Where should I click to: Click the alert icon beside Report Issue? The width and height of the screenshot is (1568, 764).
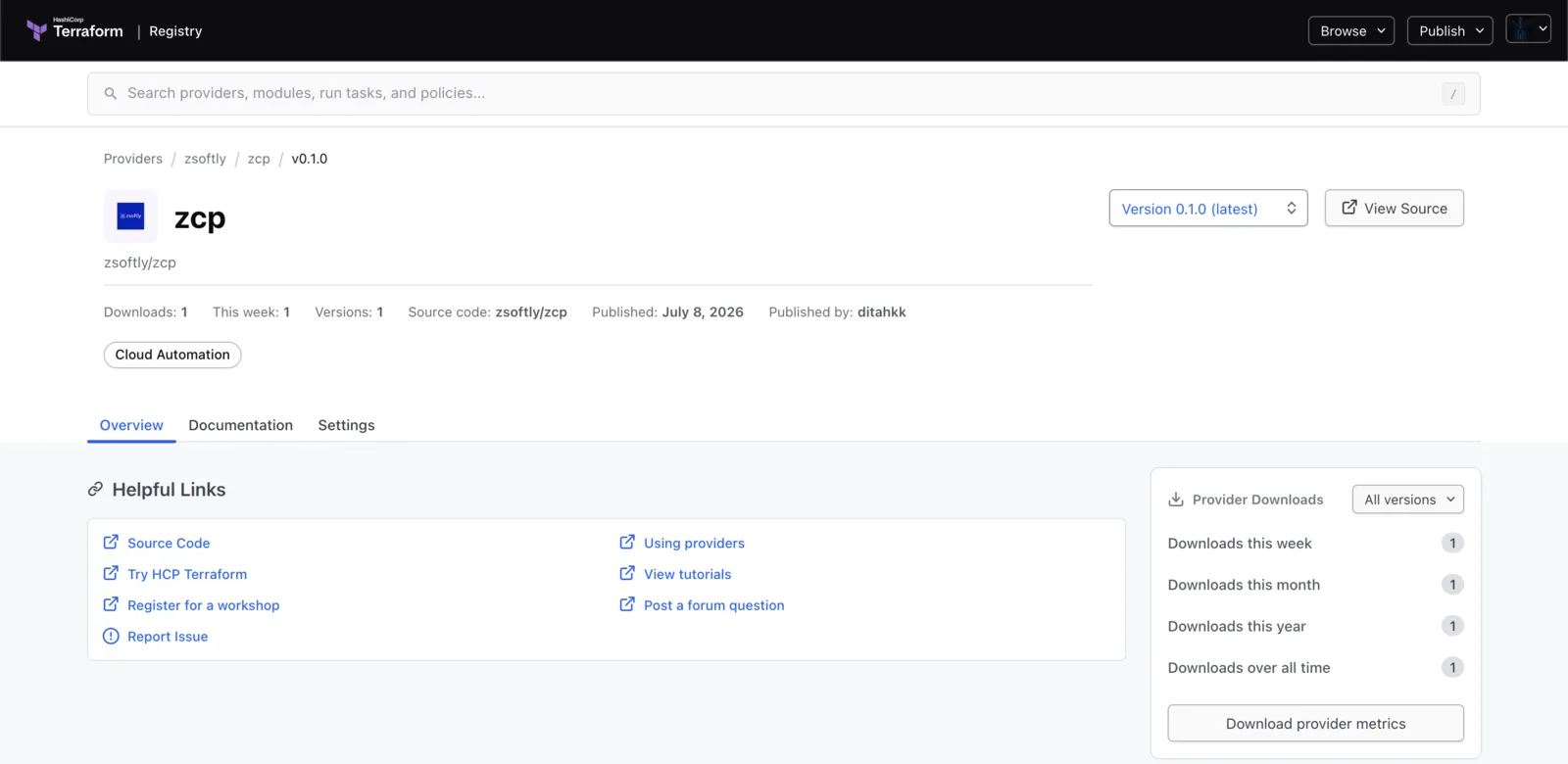pos(111,636)
